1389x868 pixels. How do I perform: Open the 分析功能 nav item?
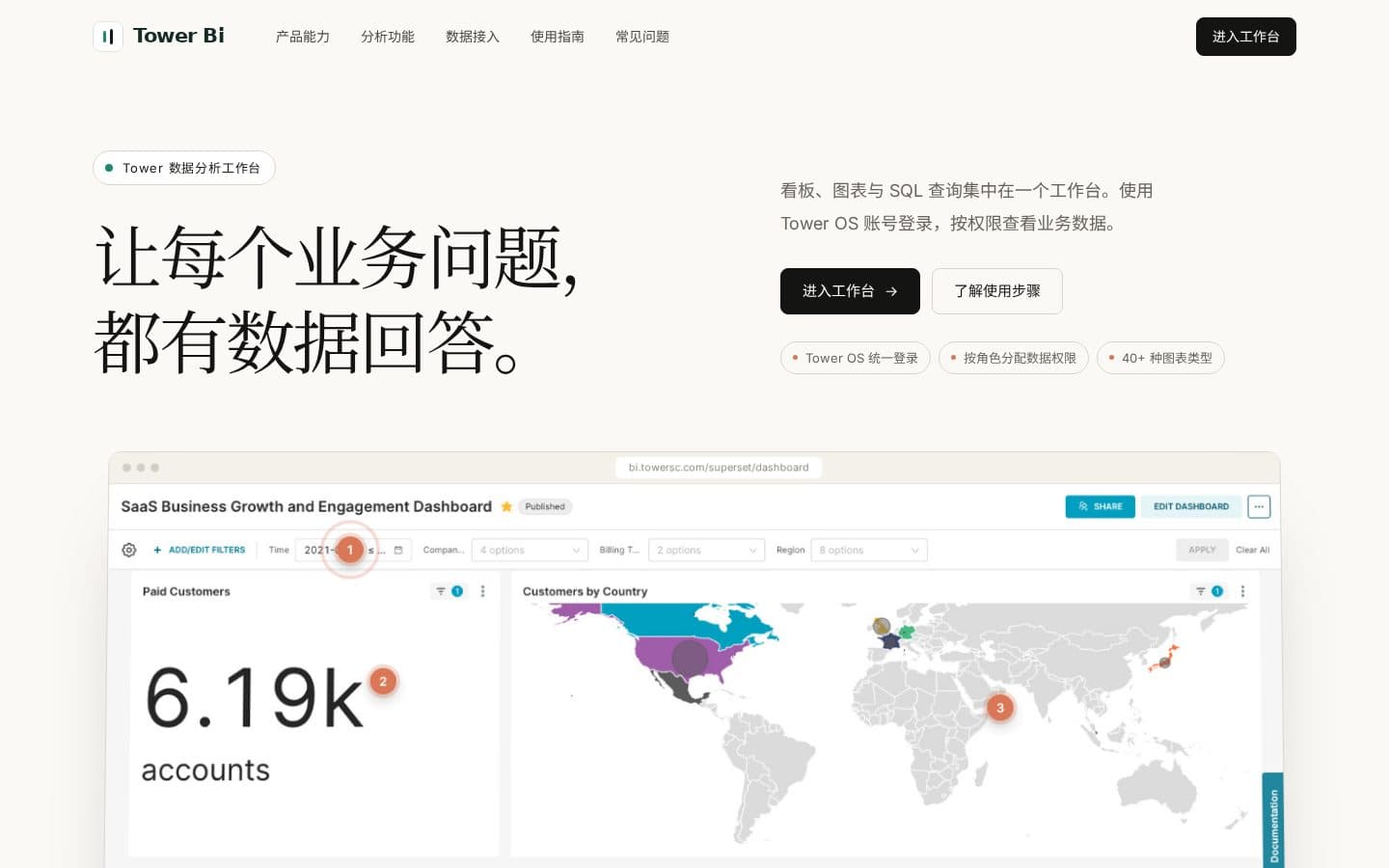[388, 37]
